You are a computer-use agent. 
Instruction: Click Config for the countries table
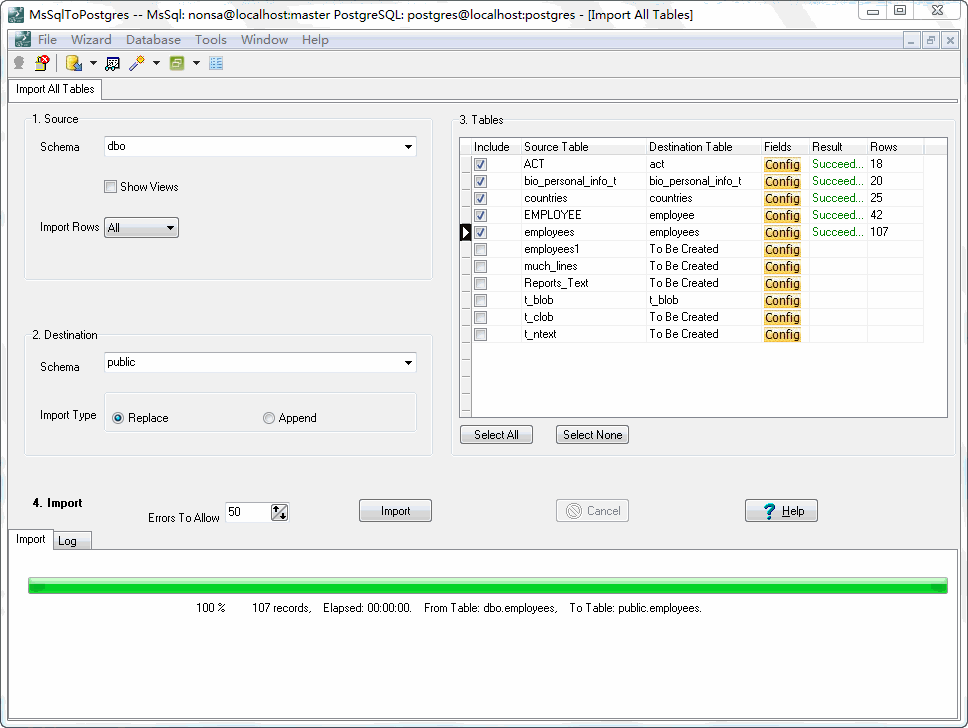point(782,198)
